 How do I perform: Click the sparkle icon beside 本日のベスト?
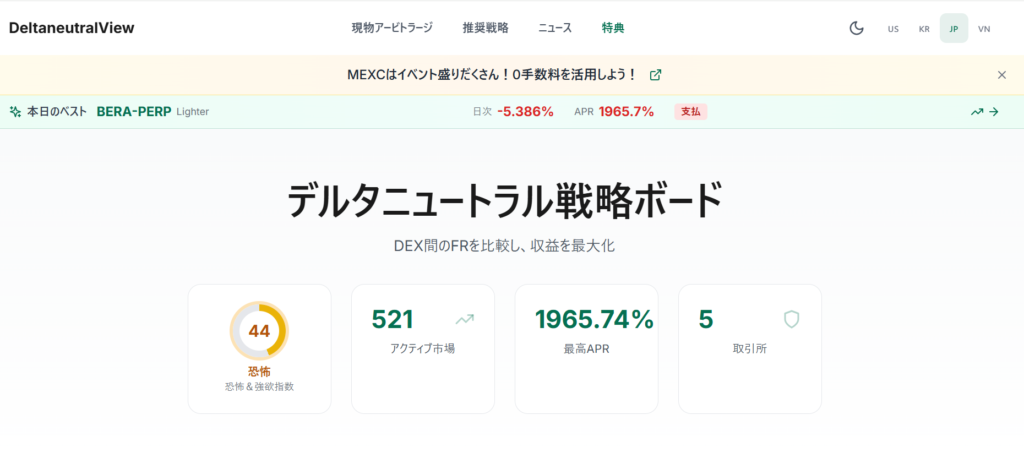coord(15,112)
